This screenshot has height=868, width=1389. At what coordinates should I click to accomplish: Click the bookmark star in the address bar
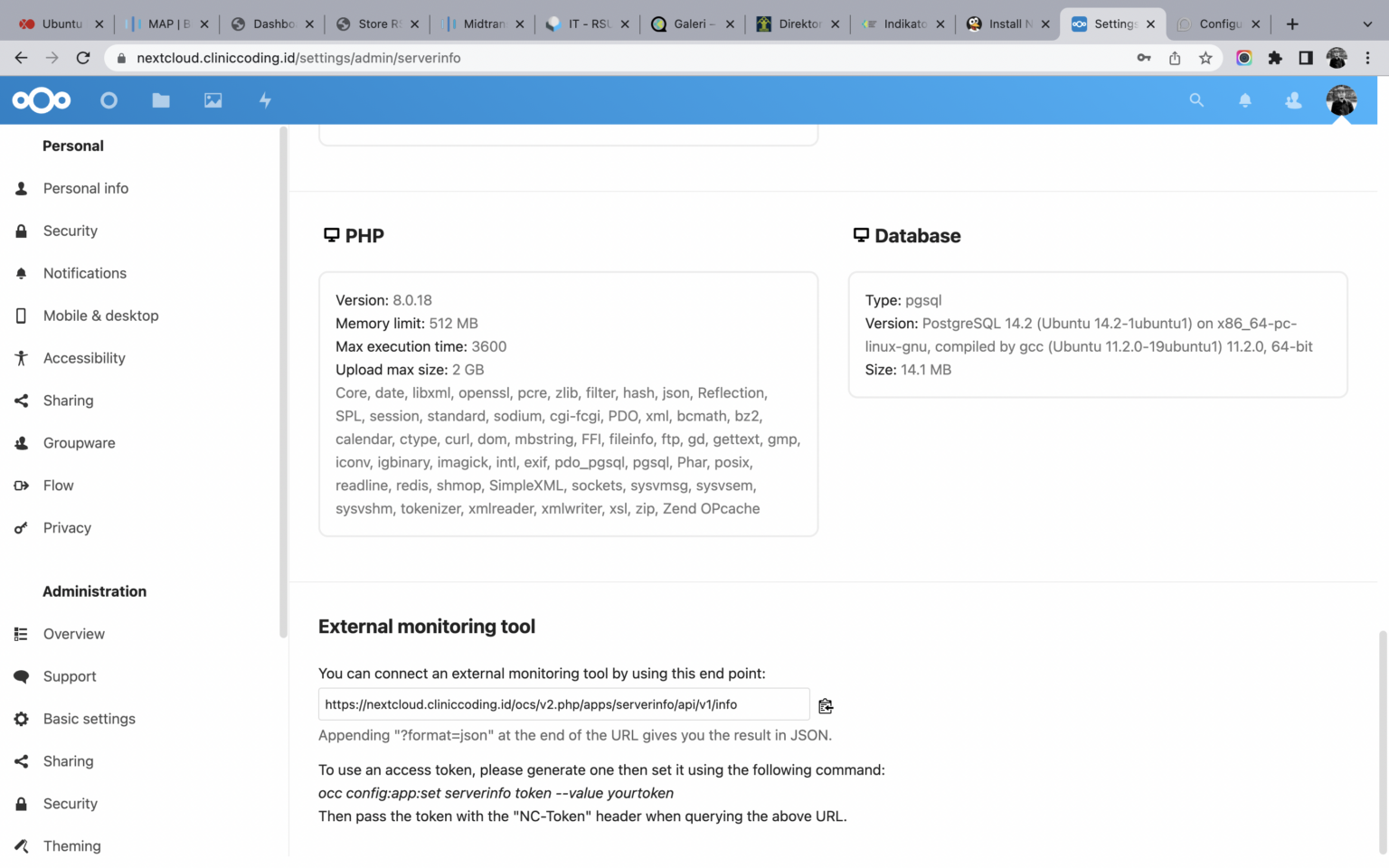tap(1205, 57)
